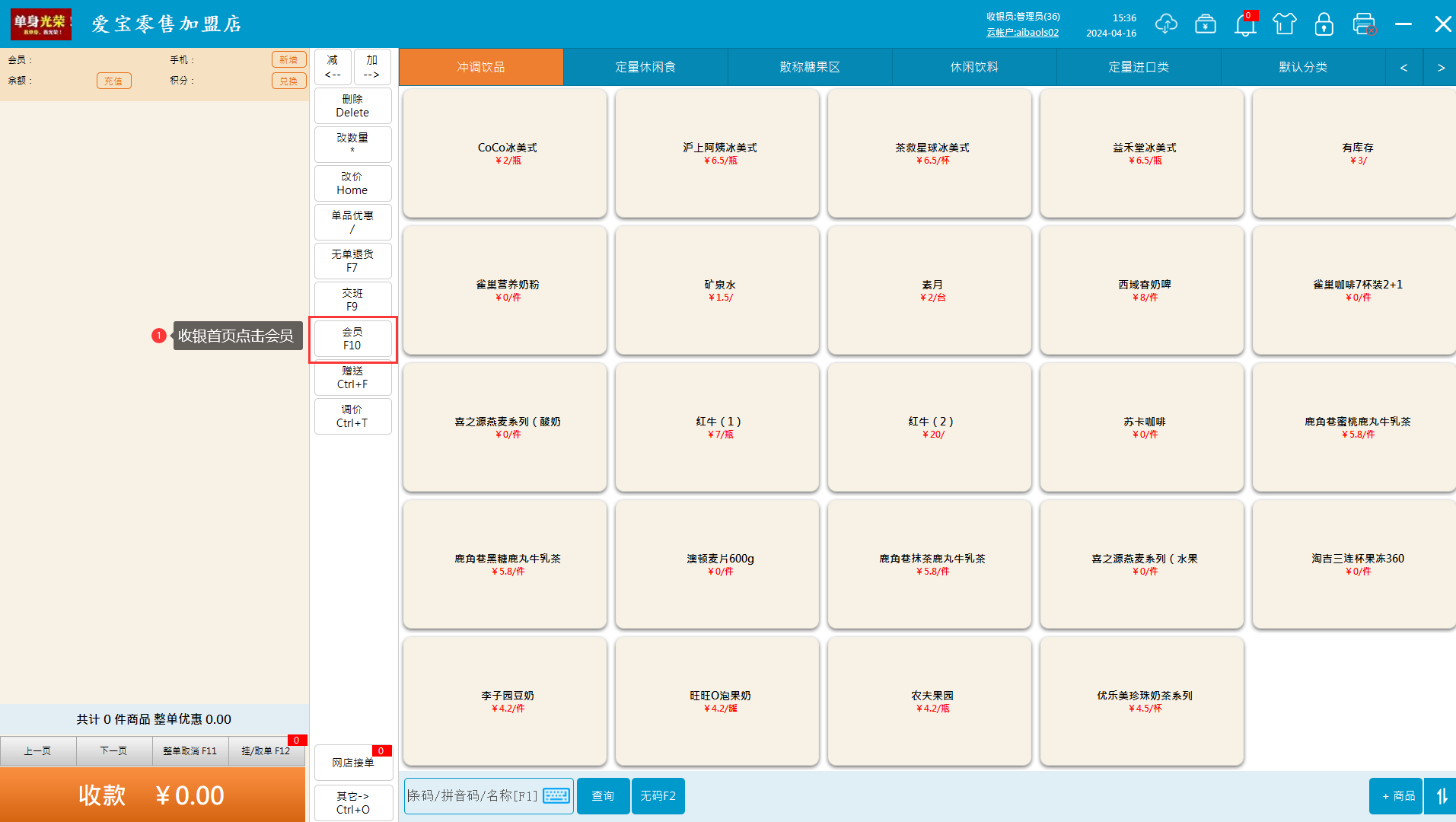Click 整单取消 F11 button

[190, 751]
